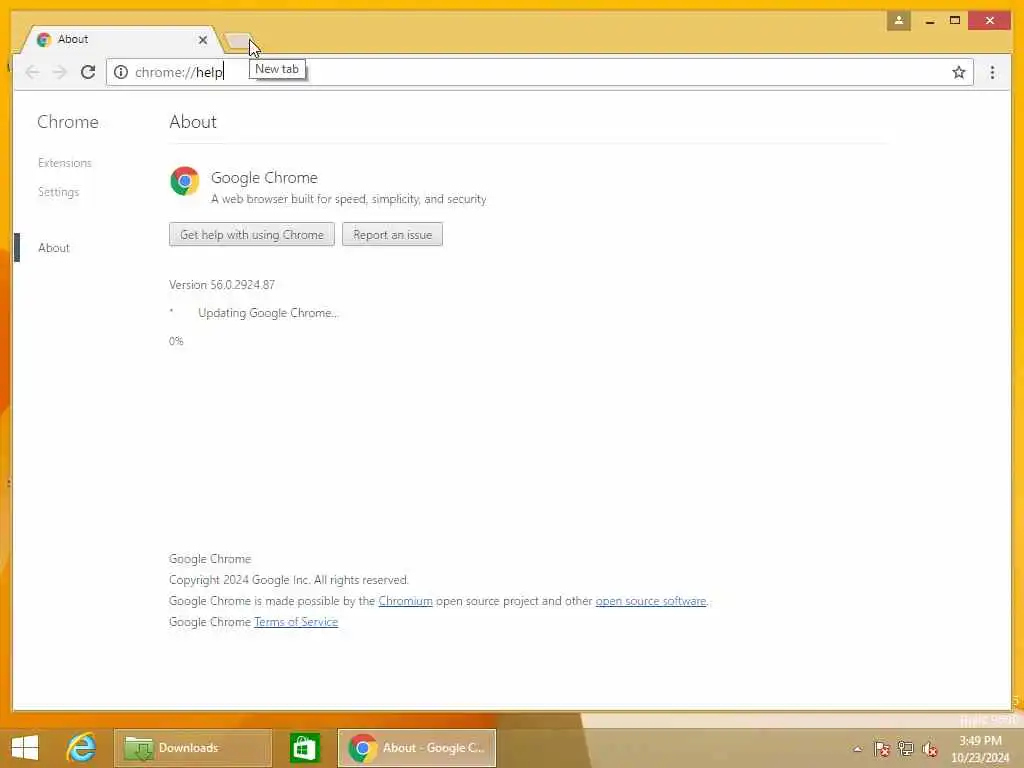This screenshot has width=1024, height=768.
Task: Go forward with the forward arrow
Action: pyautogui.click(x=59, y=72)
